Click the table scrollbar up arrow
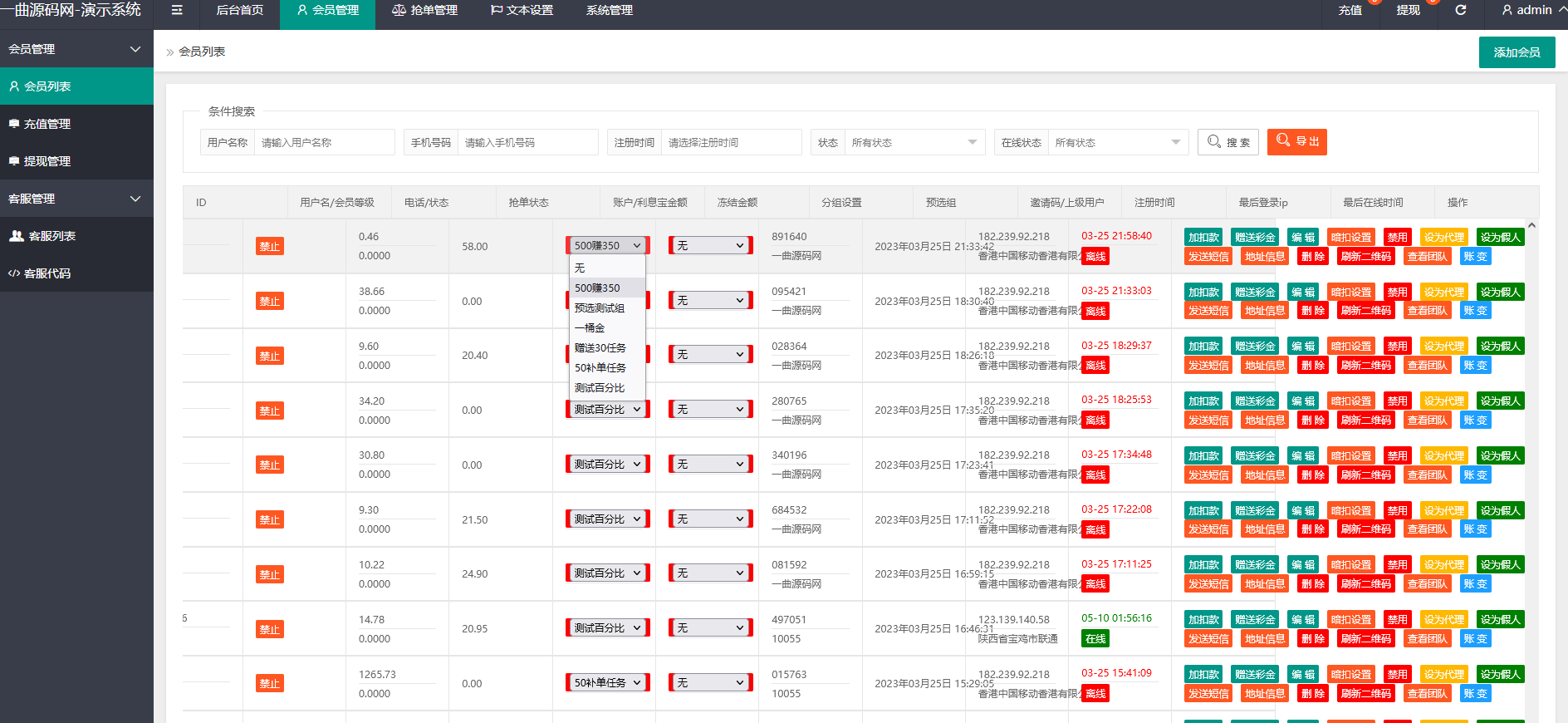This screenshot has width=1568, height=723. (x=1531, y=225)
